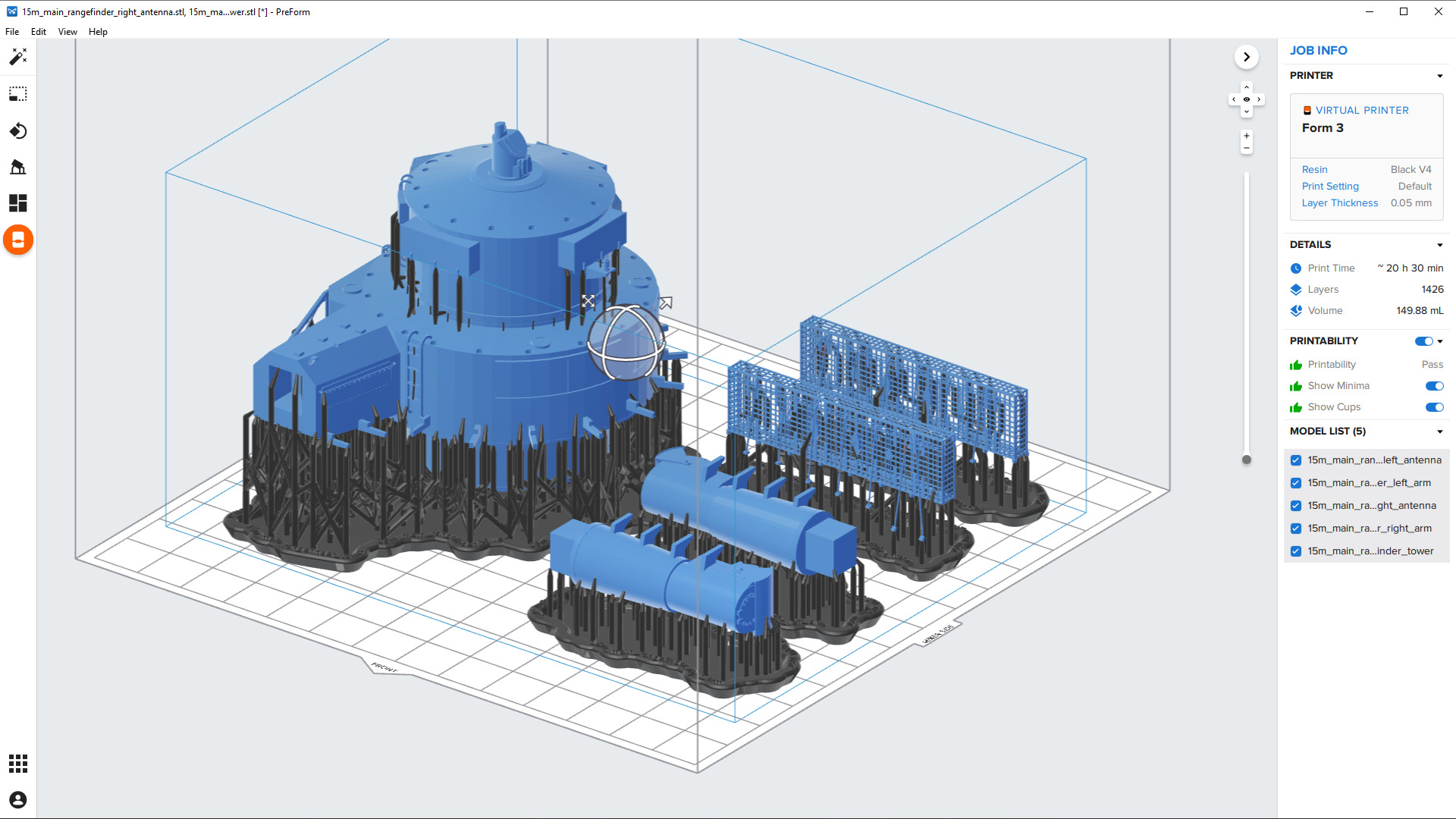Click the orange Start Print button
The image size is (1456, 819).
(18, 240)
